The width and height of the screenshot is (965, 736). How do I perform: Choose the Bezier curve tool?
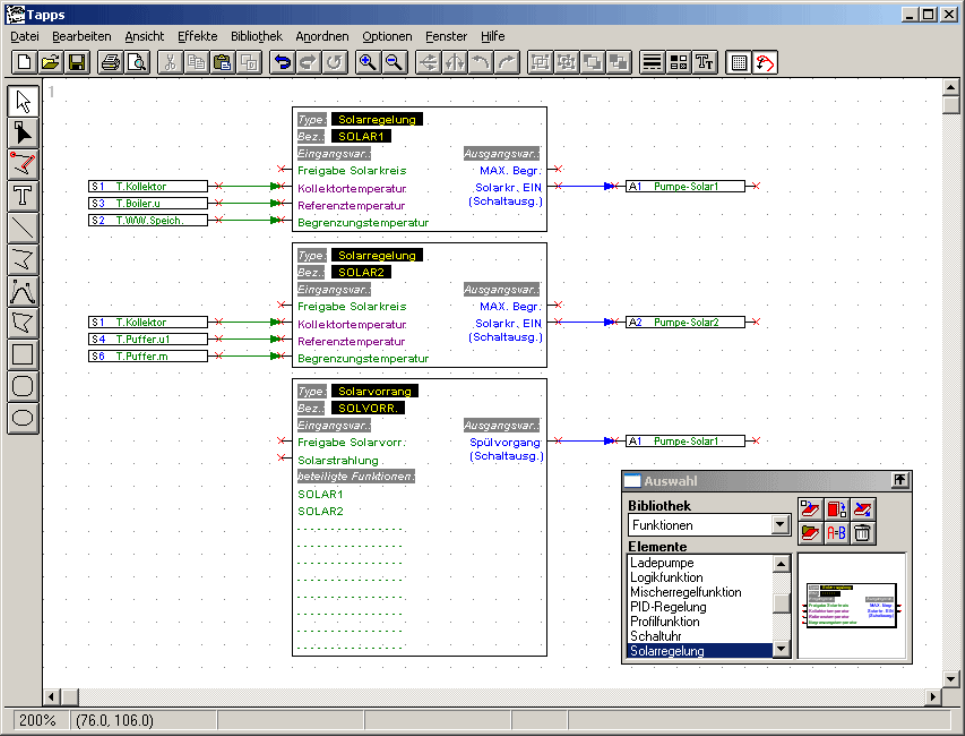[24, 291]
